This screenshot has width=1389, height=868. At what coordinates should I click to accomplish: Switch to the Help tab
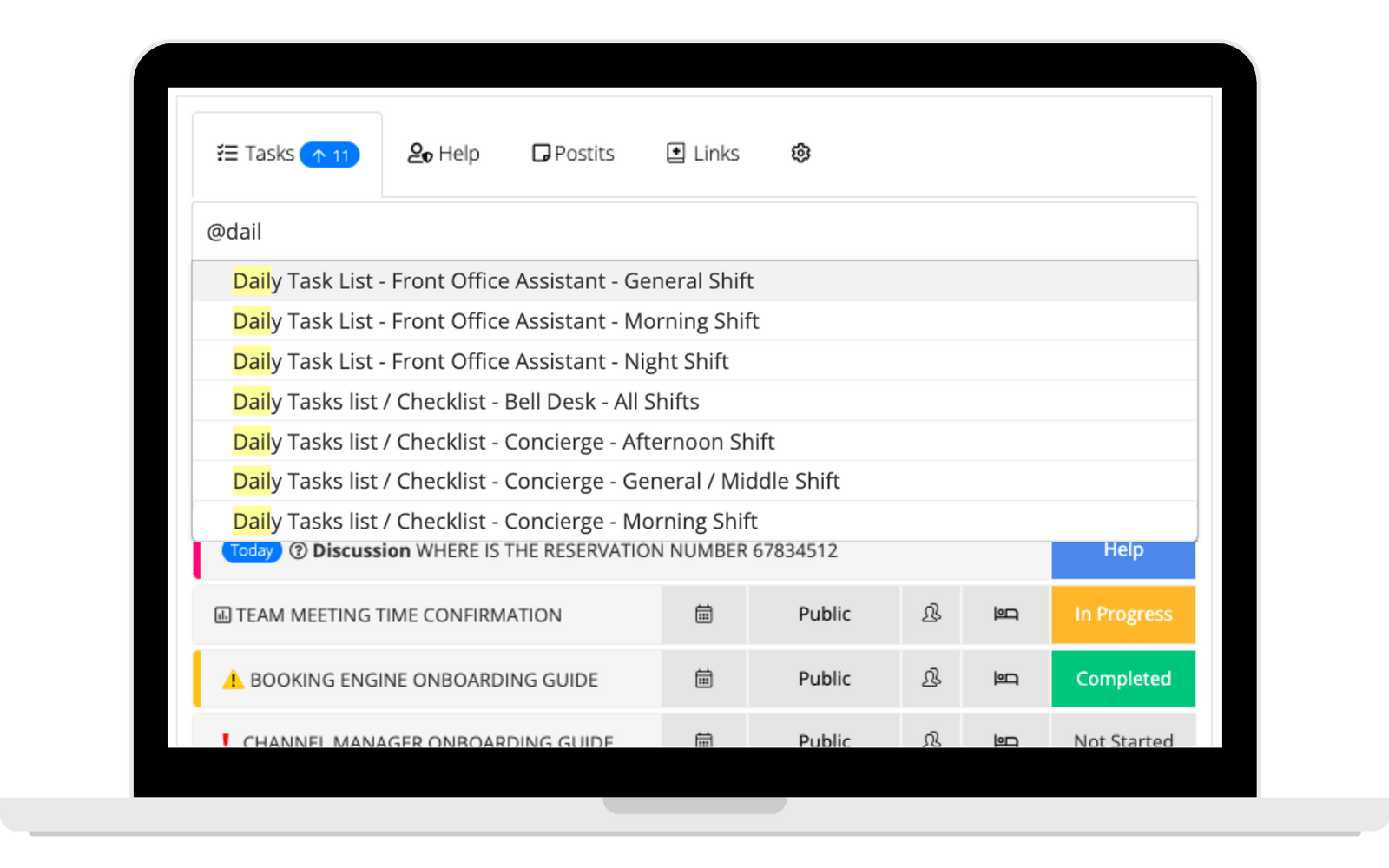click(x=444, y=154)
